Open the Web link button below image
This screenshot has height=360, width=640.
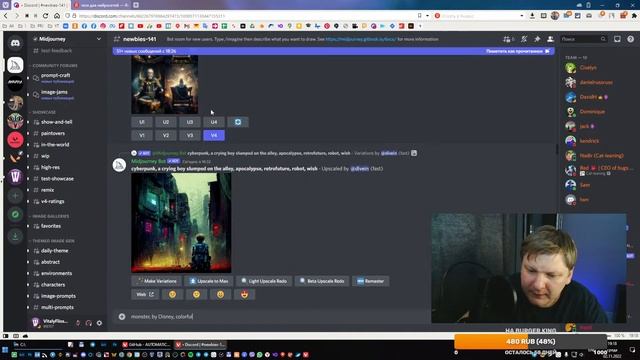click(145, 294)
